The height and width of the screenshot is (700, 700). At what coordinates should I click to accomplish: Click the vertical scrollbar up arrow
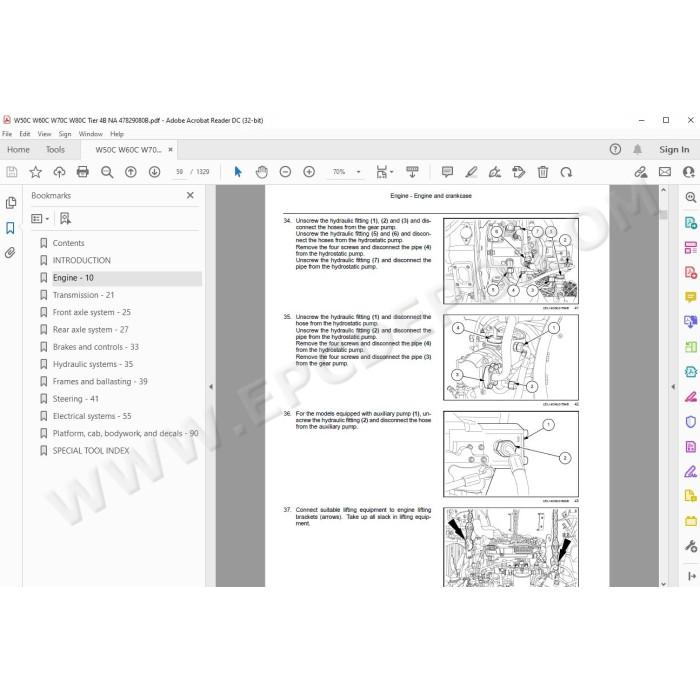pos(663,190)
